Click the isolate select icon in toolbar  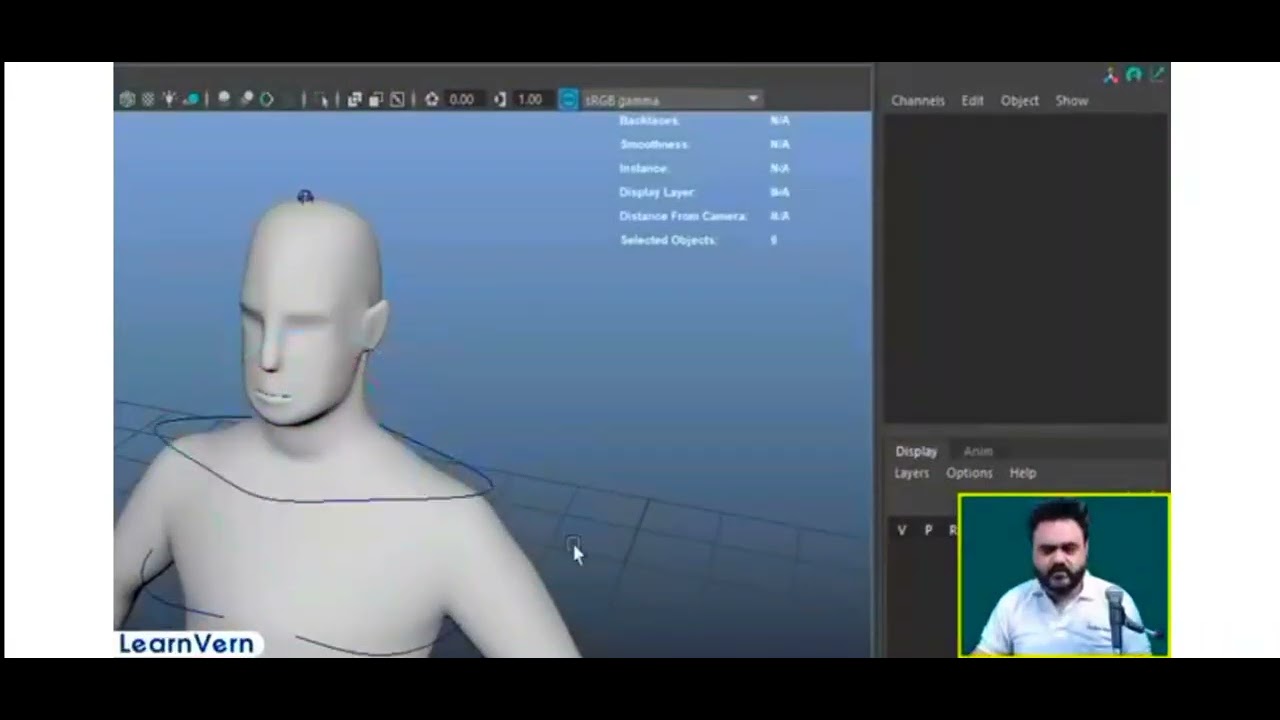click(322, 99)
